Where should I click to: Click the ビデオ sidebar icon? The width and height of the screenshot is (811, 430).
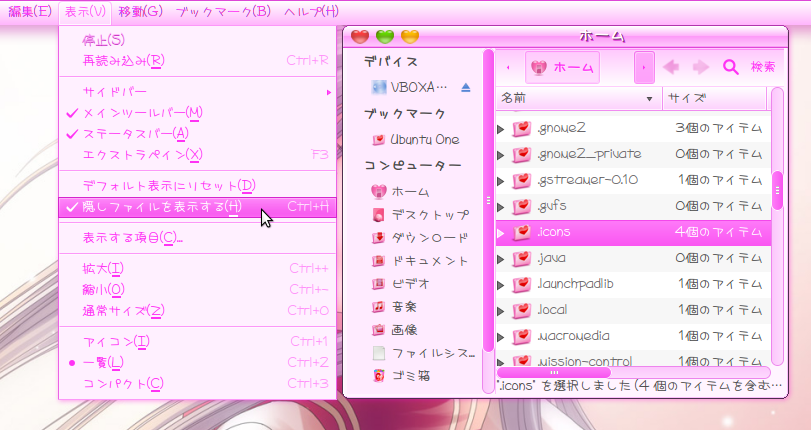379,284
